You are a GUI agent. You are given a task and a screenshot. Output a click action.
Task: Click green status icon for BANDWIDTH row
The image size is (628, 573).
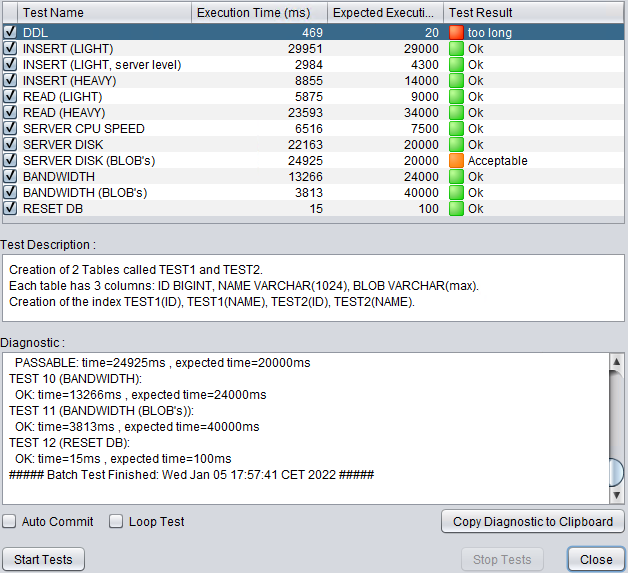coord(456,176)
